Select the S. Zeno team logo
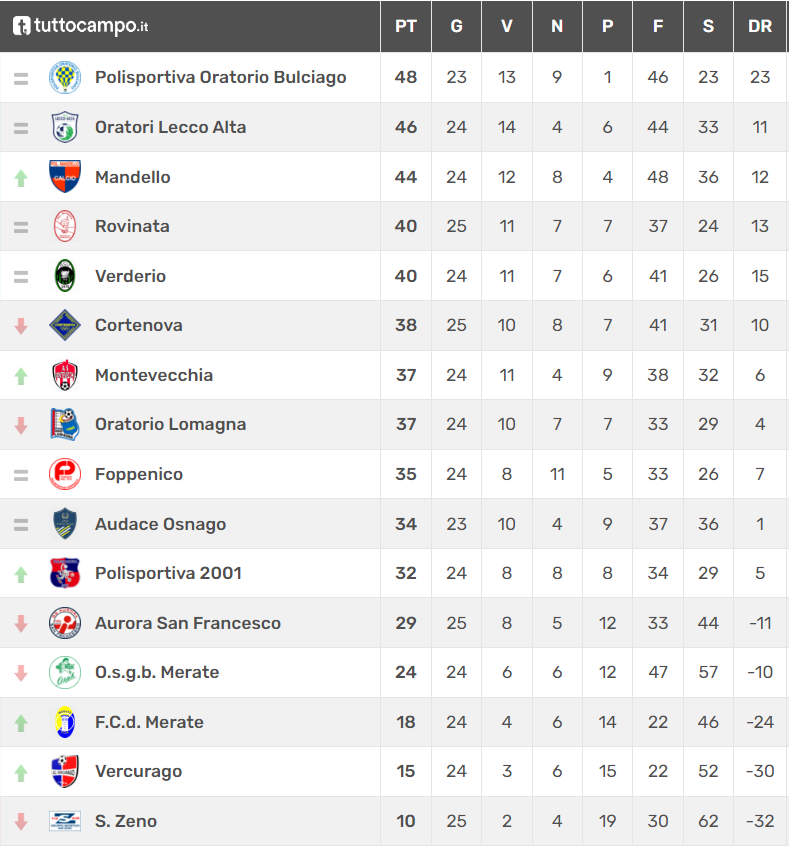789x846 pixels. click(65, 821)
